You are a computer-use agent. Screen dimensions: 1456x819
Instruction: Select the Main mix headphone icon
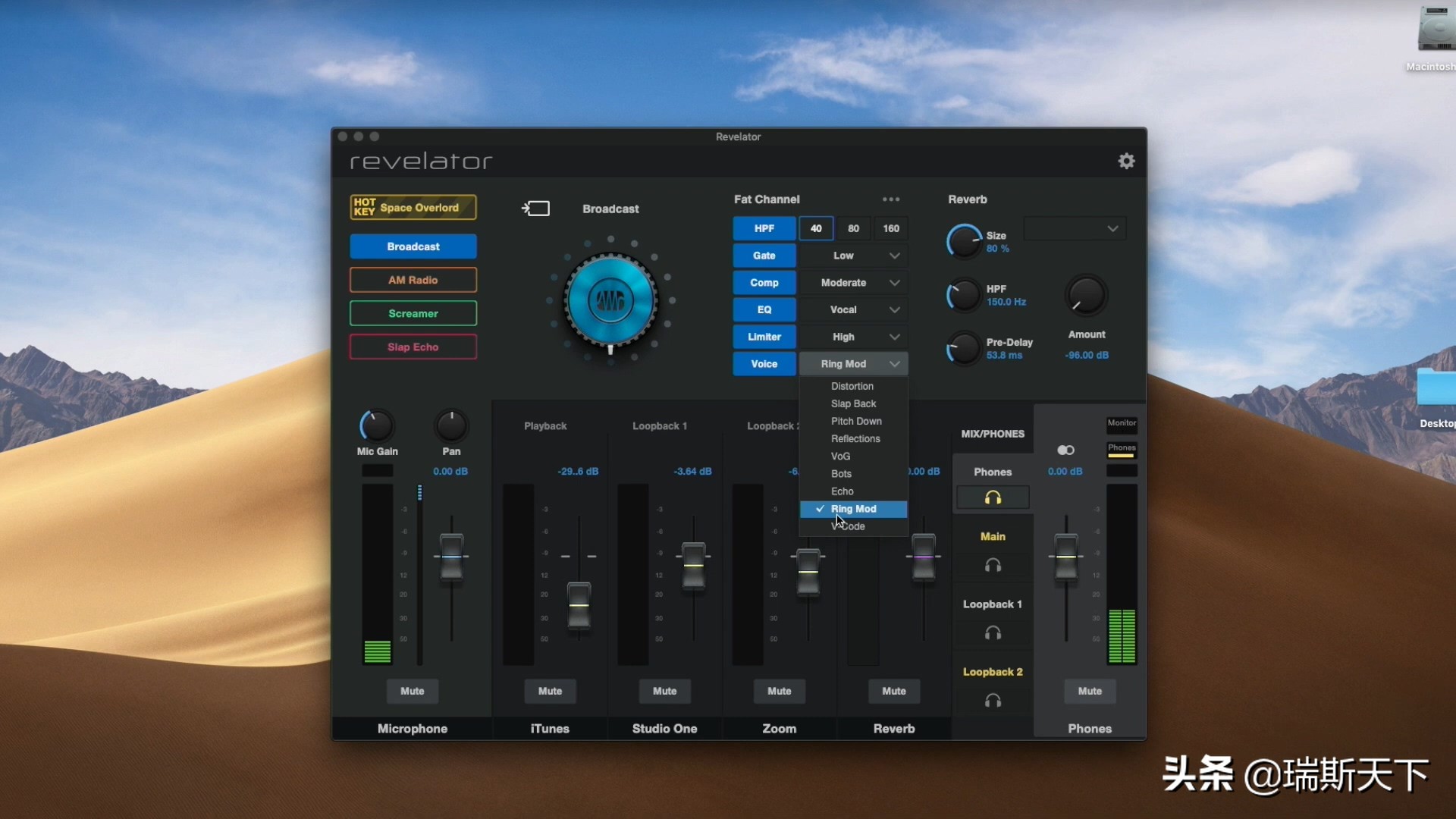tap(993, 565)
